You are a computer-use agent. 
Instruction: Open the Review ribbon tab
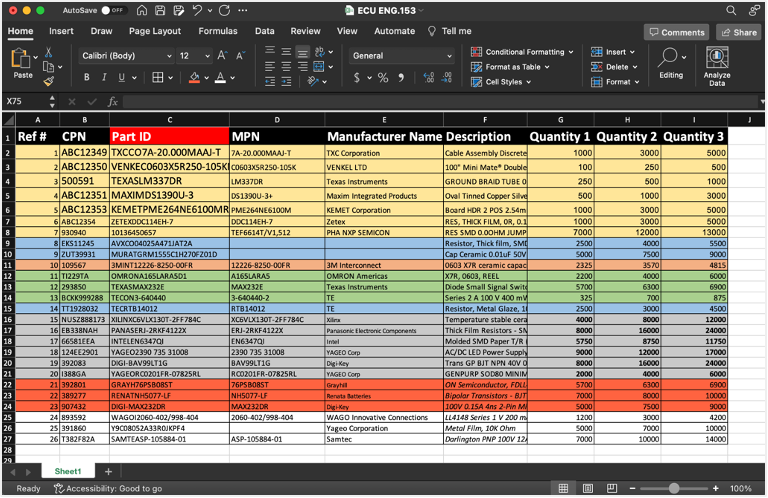click(305, 31)
